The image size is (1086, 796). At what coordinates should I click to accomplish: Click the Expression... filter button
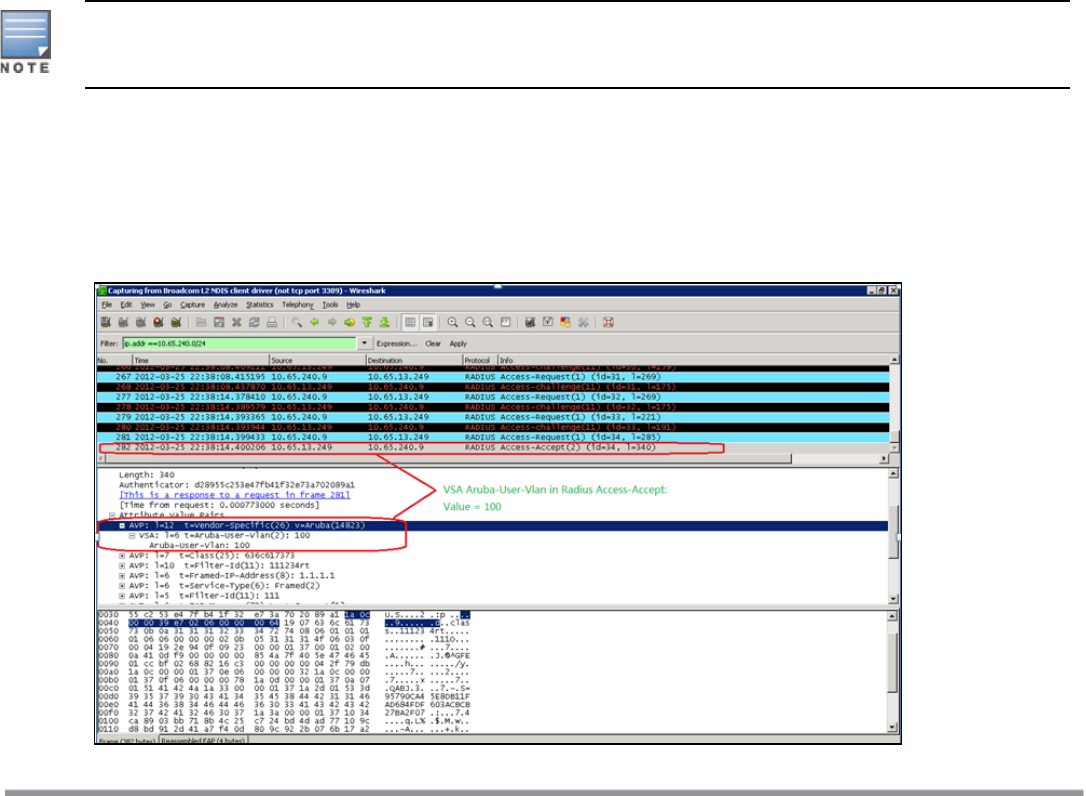397,344
